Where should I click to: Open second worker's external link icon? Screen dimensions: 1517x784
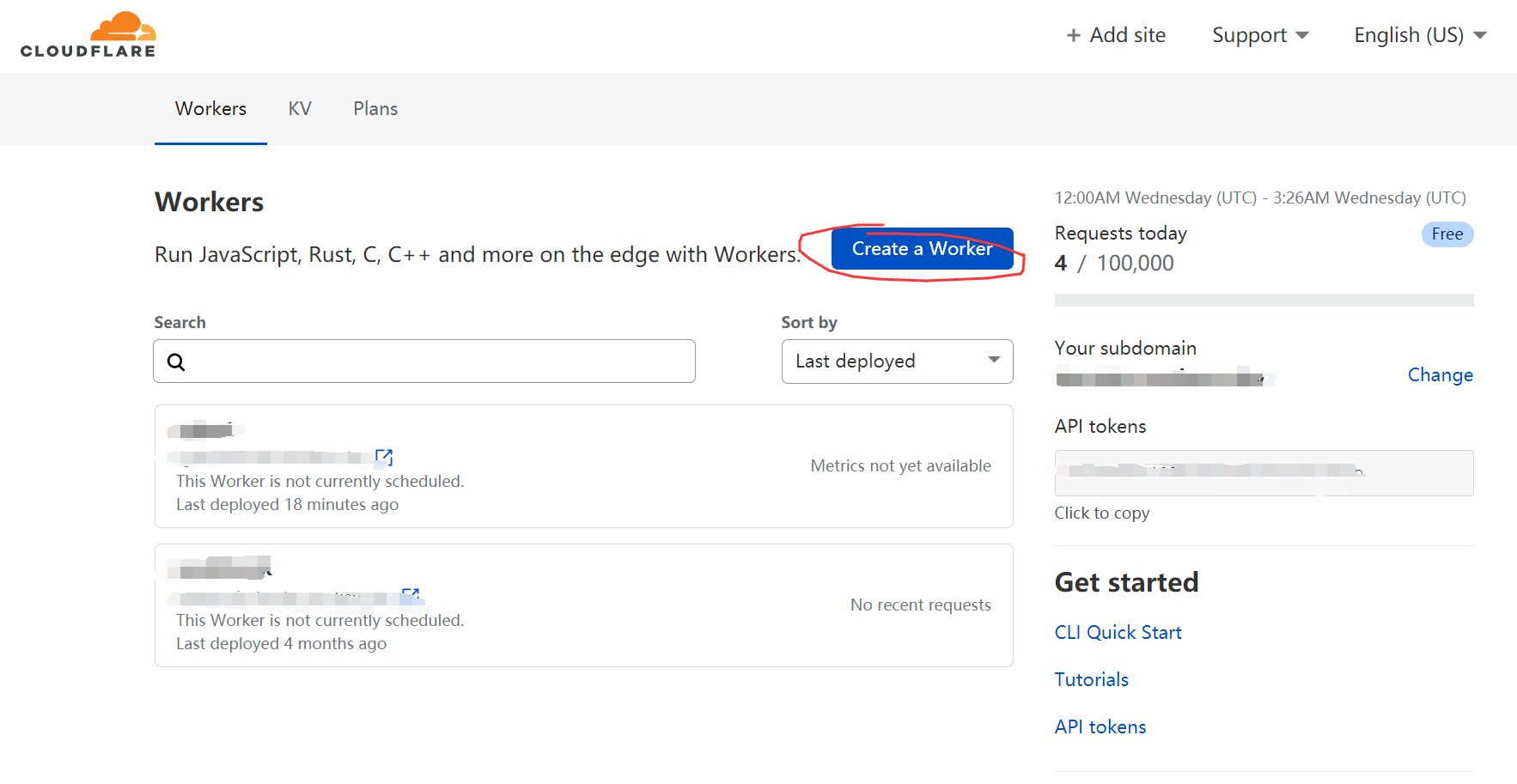coord(411,595)
